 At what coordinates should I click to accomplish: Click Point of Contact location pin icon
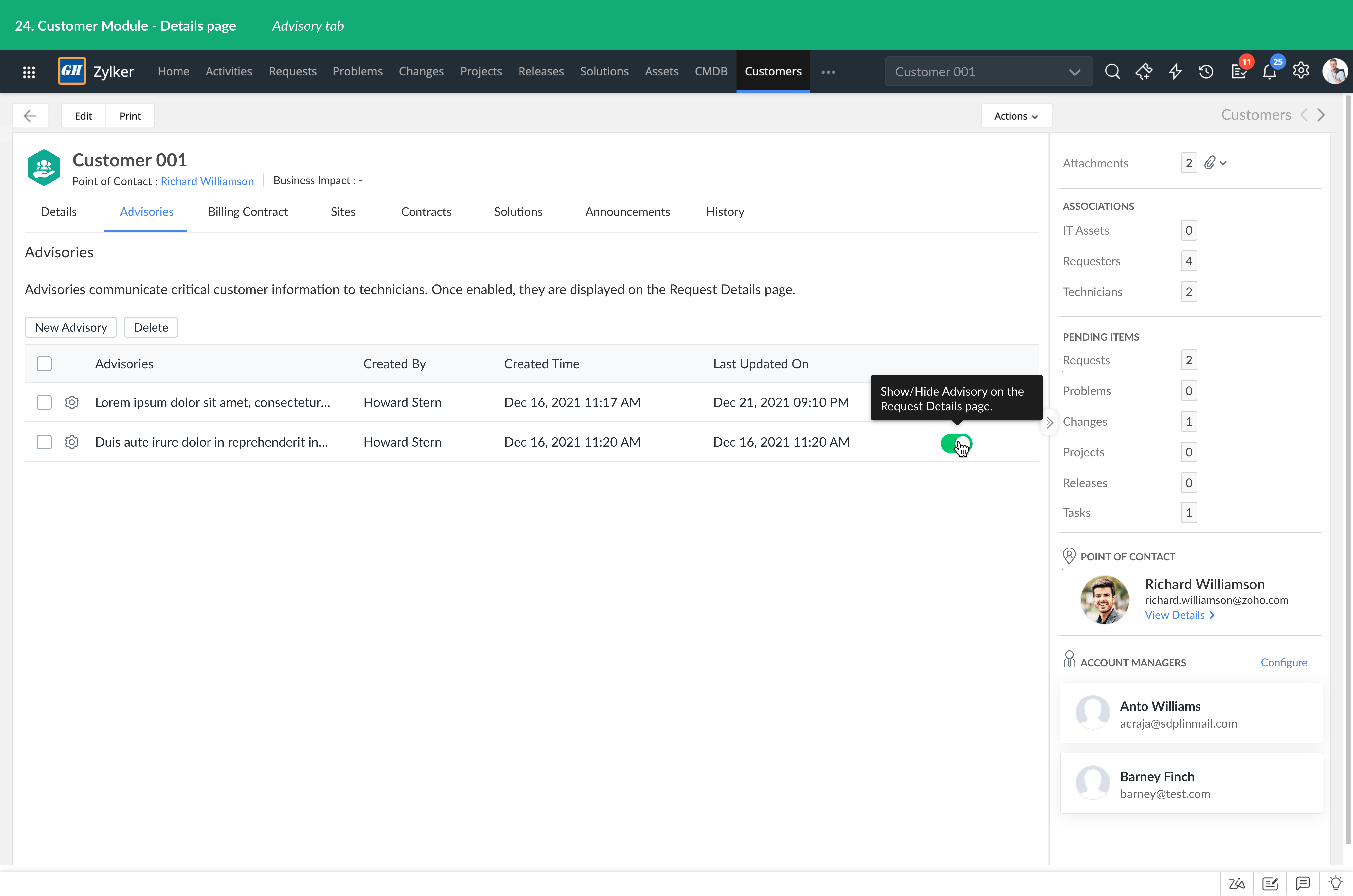[1069, 555]
